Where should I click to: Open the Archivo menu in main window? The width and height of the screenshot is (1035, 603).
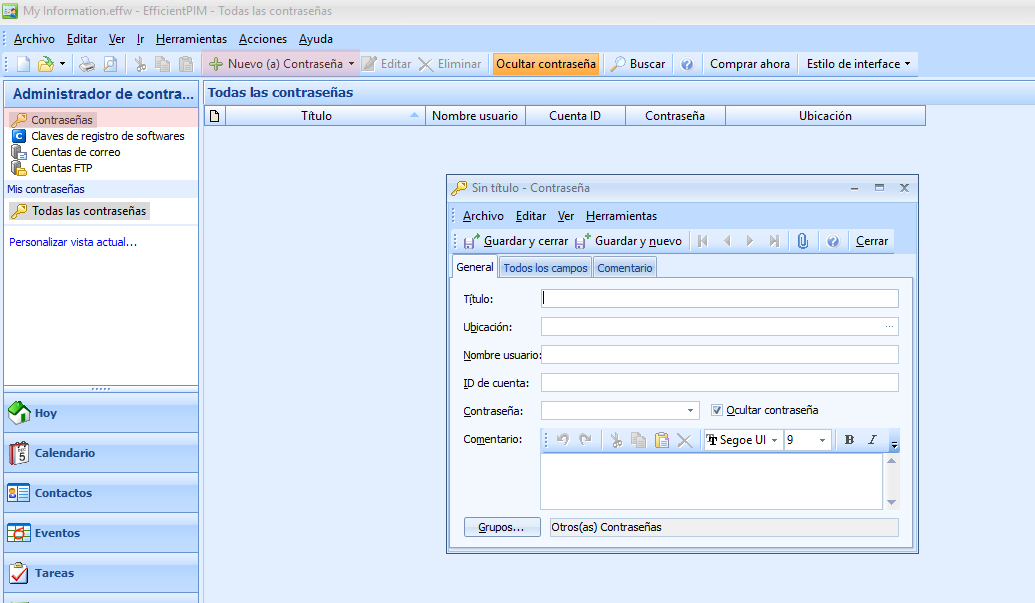point(34,39)
